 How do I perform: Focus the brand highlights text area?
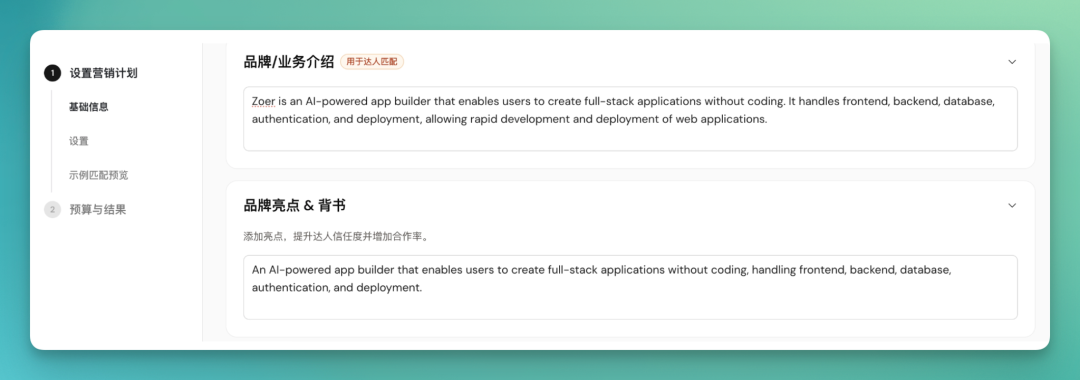[x=630, y=287]
